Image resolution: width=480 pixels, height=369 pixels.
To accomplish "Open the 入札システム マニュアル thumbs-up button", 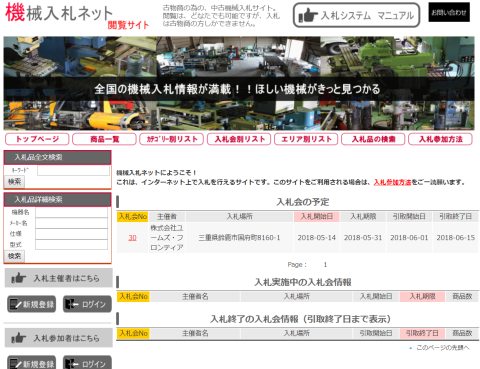I will [356, 15].
